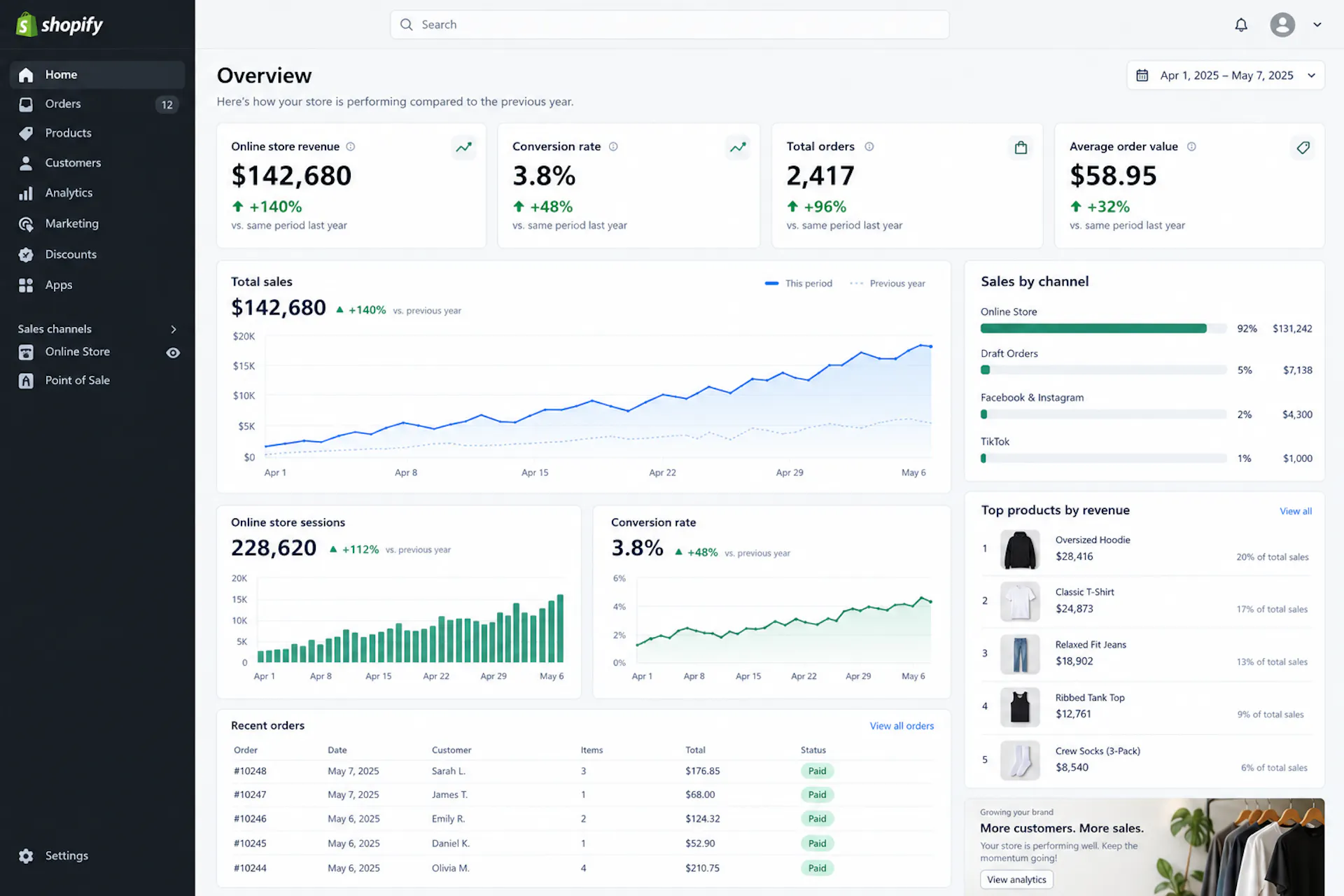Click the Online Store channel progress bar

(x=1103, y=328)
